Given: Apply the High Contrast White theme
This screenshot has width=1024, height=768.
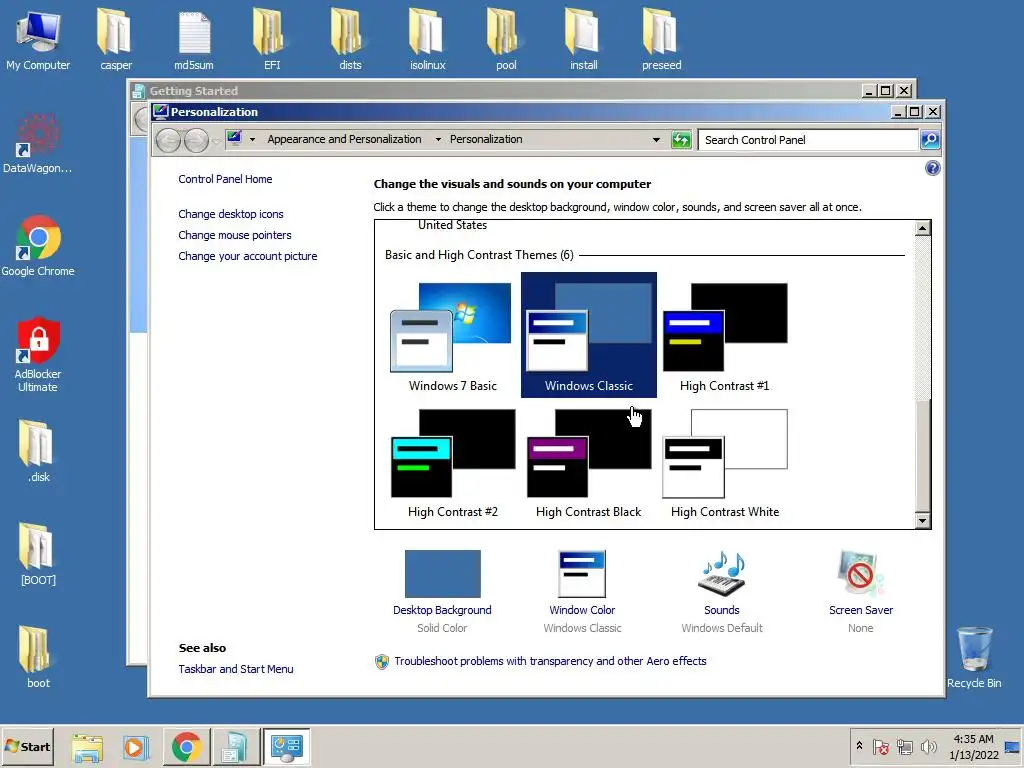Looking at the screenshot, I should pyautogui.click(x=724, y=464).
